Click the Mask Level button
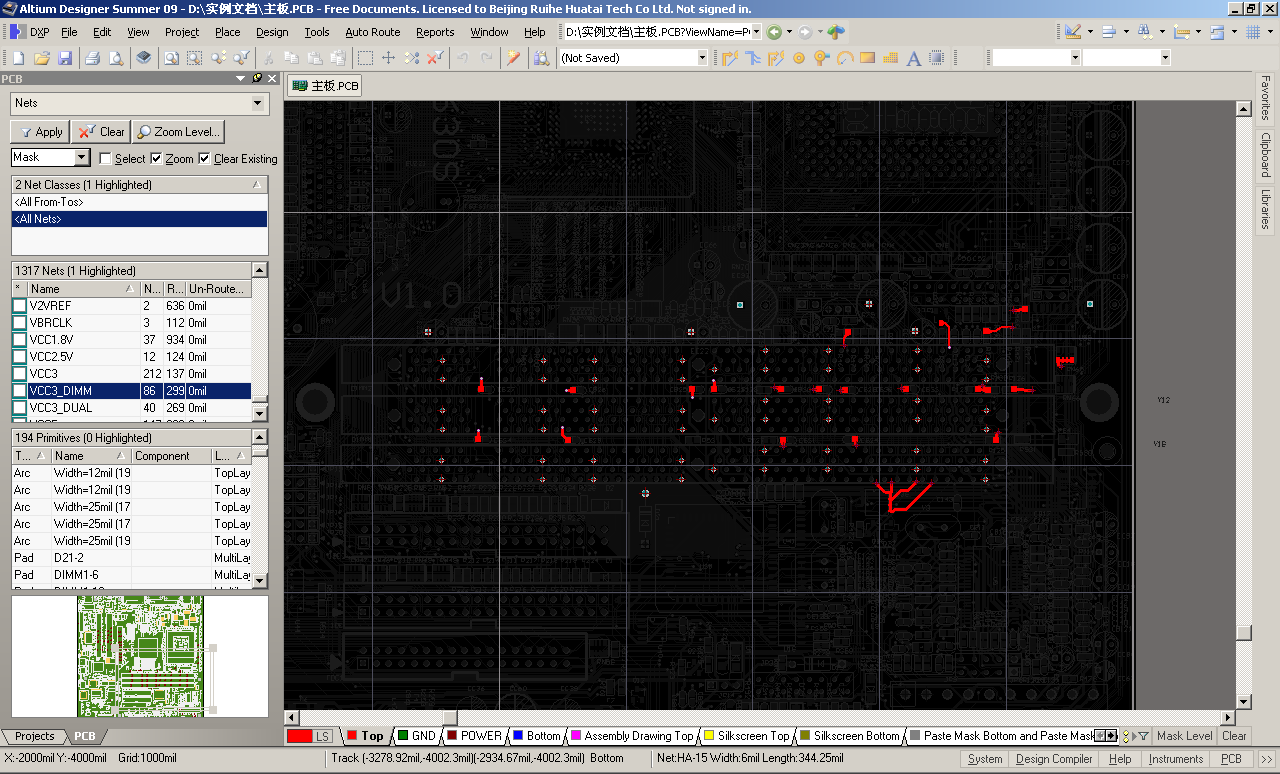Viewport: 1280px width, 774px height. click(1184, 736)
